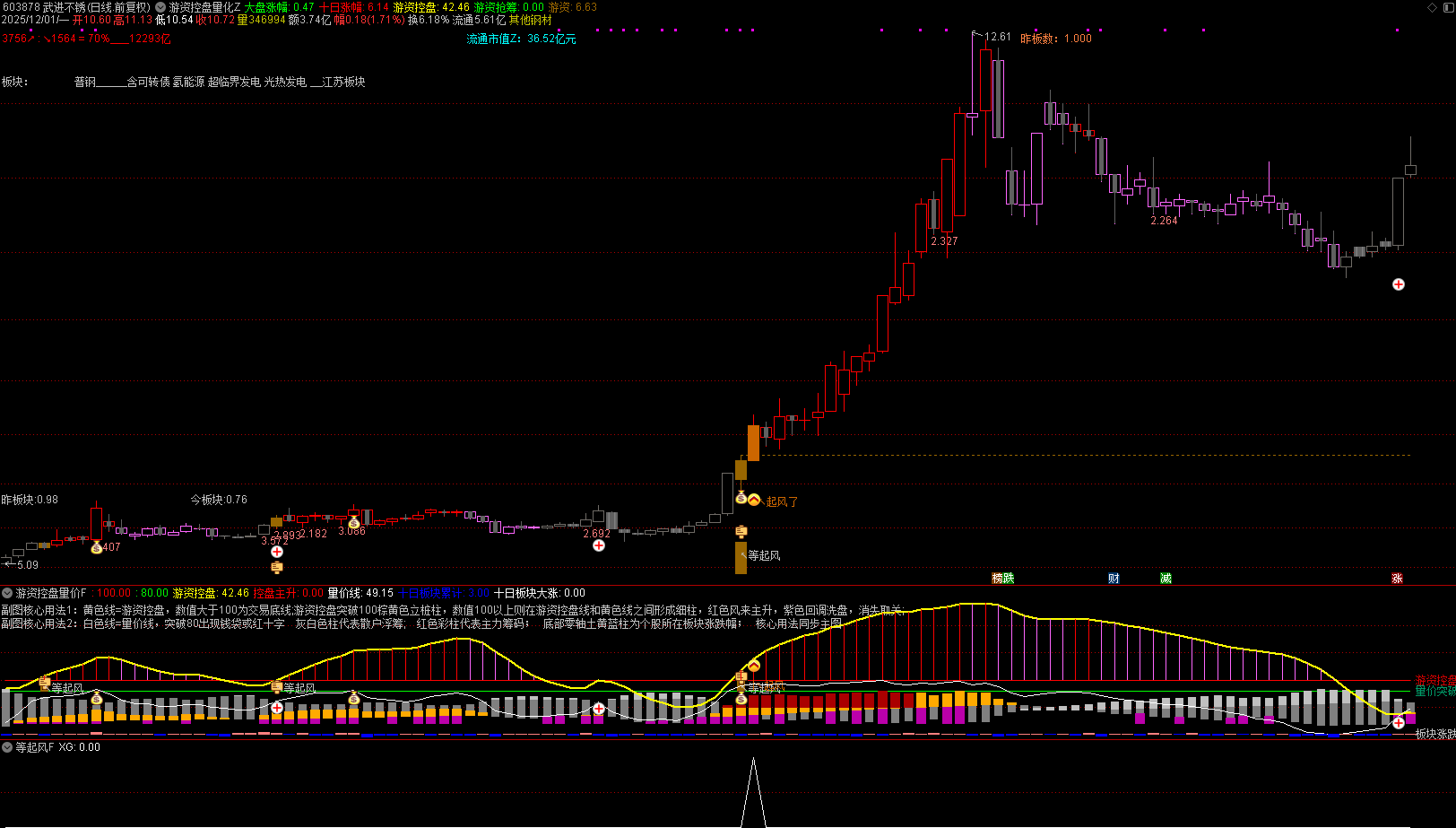Image resolution: width=1456 pixels, height=828 pixels.
Task: Click the 3756↗:↘1564 = 70% market breadth text
Action: (56, 39)
